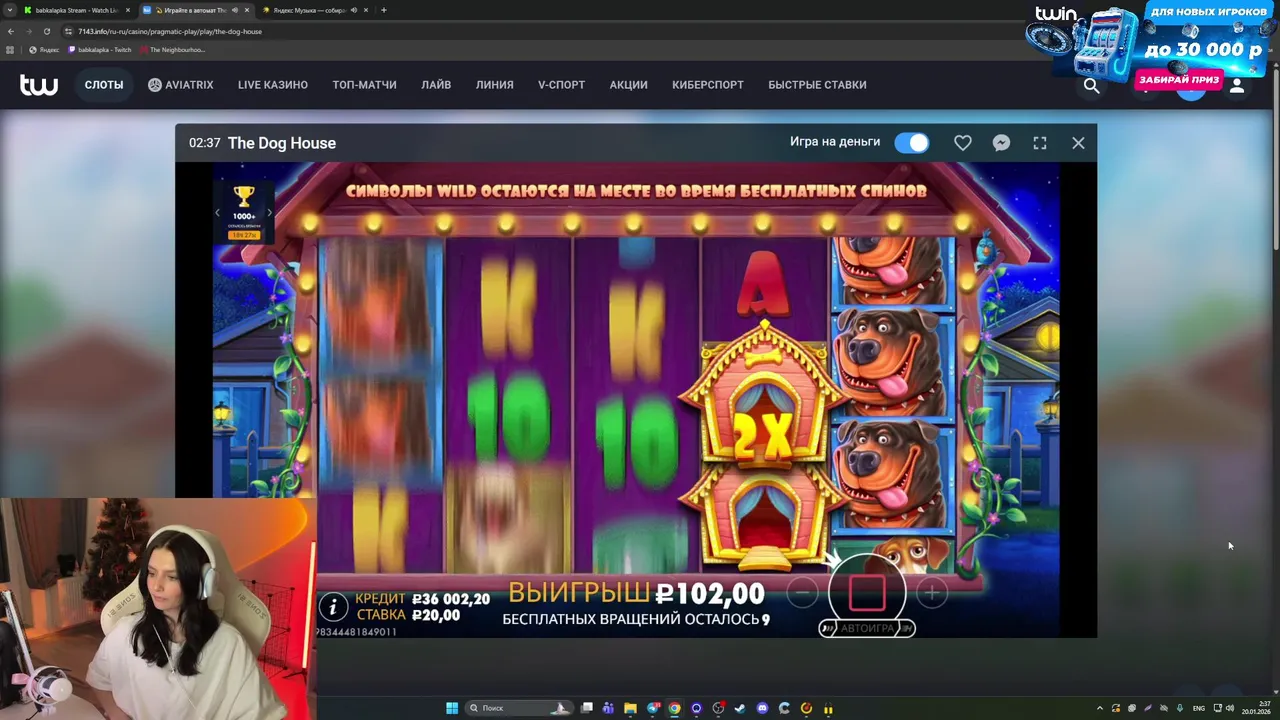Open Microsoft Teams from taskbar

point(608,708)
